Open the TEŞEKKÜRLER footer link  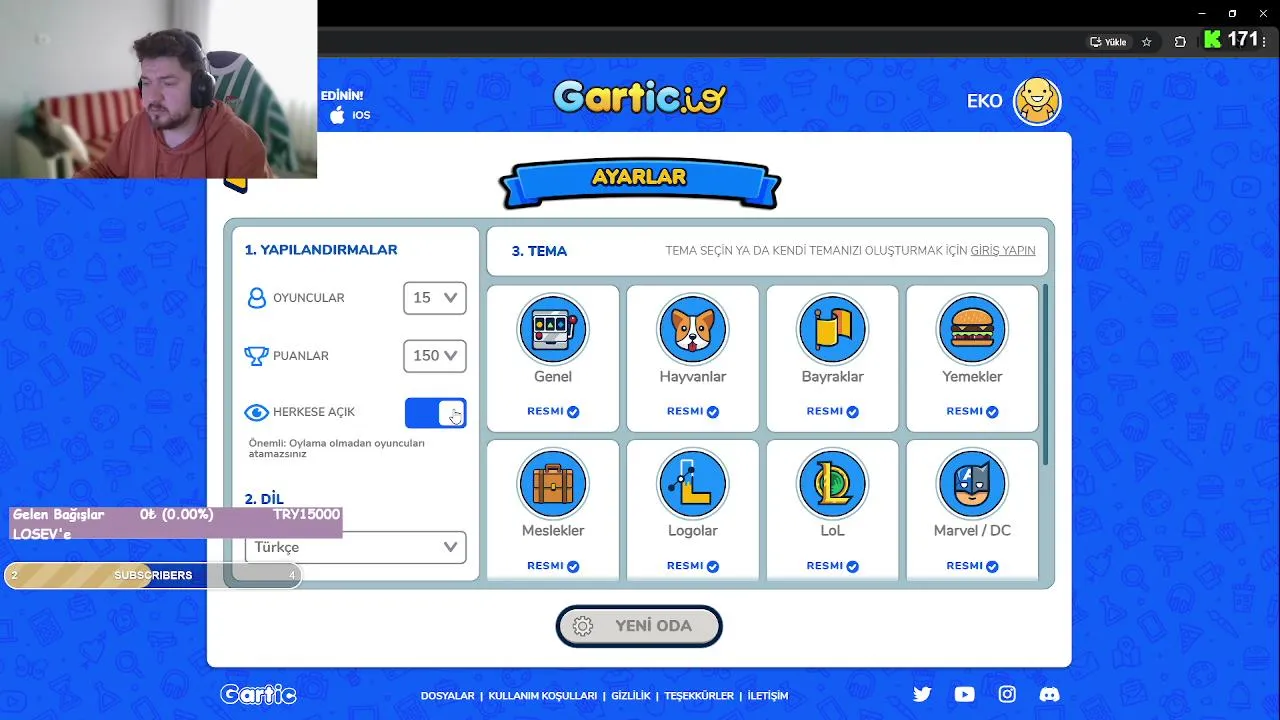click(x=699, y=696)
